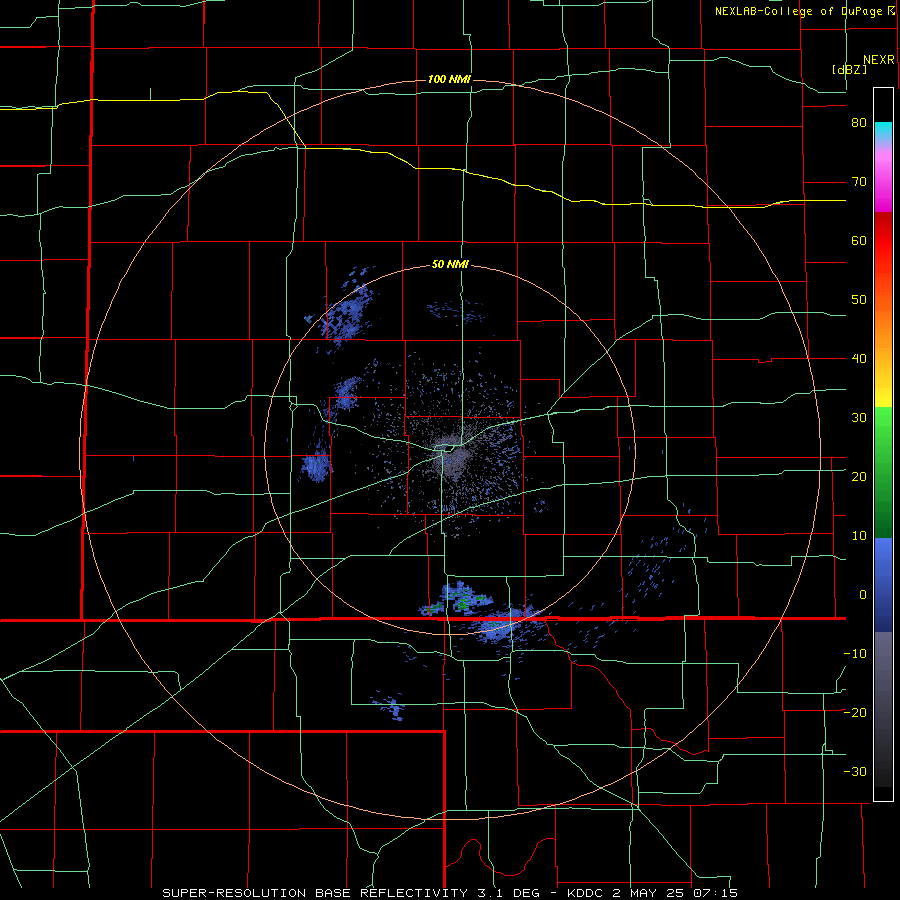Screen dimensions: 900x900
Task: Click the blue section of the reflectivity color bar
Action: [883, 585]
